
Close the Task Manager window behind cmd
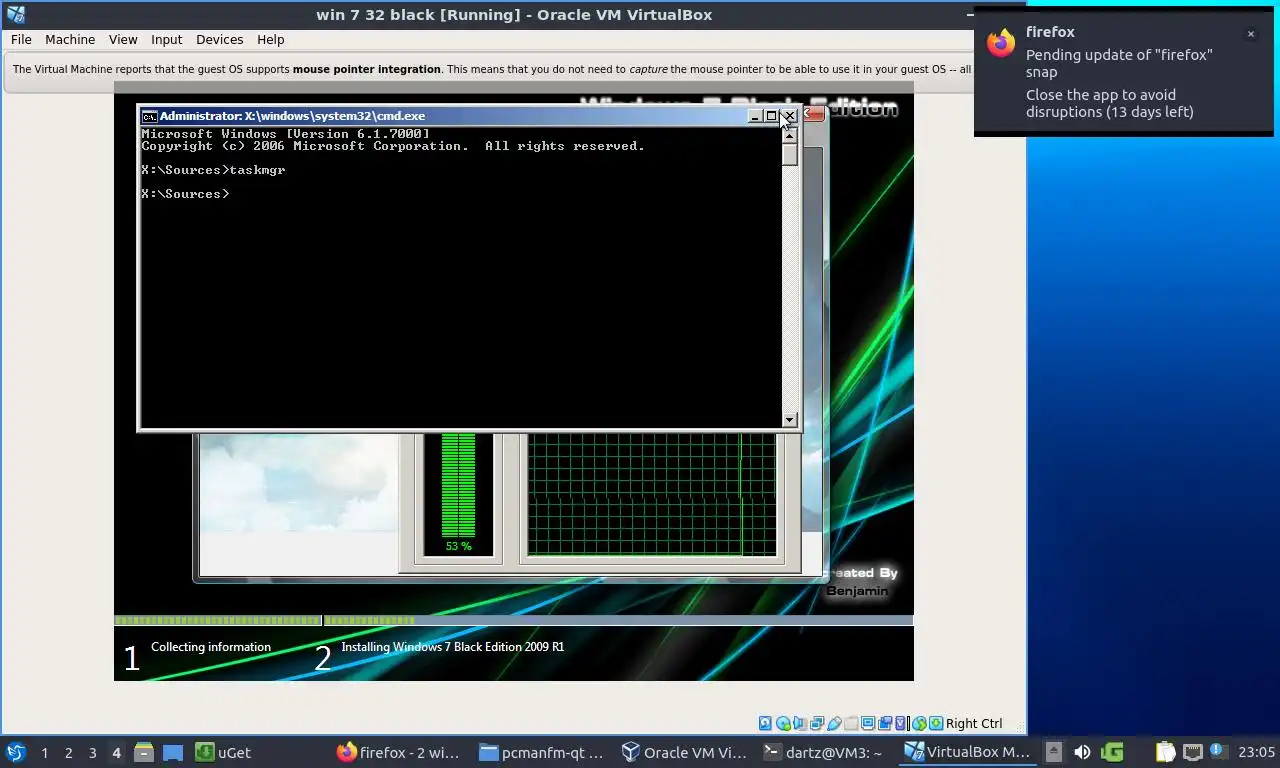tap(813, 114)
